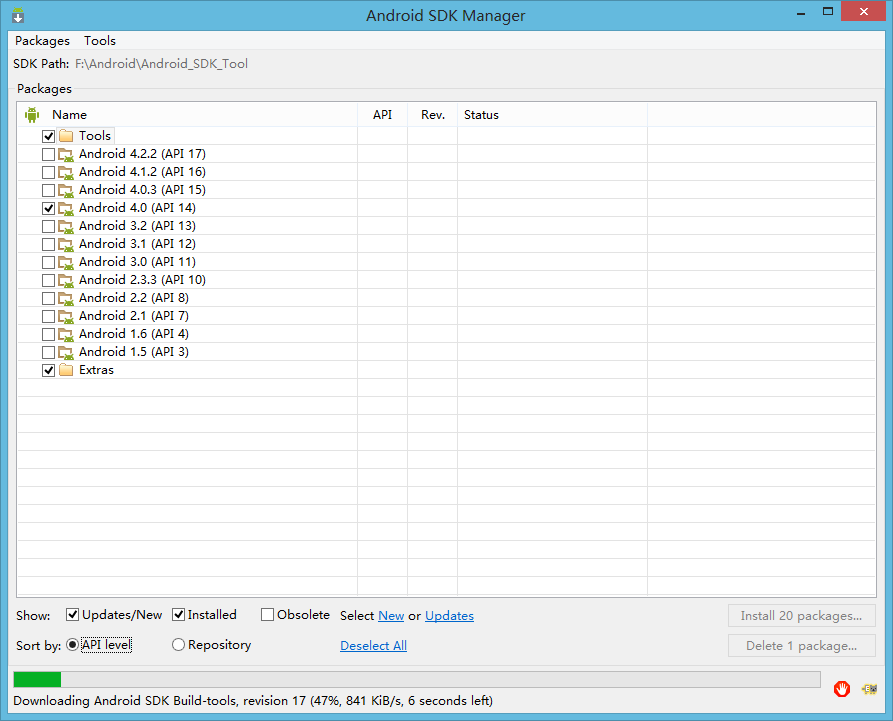Click the Android 1.5 (API 3) package icon

point(66,353)
